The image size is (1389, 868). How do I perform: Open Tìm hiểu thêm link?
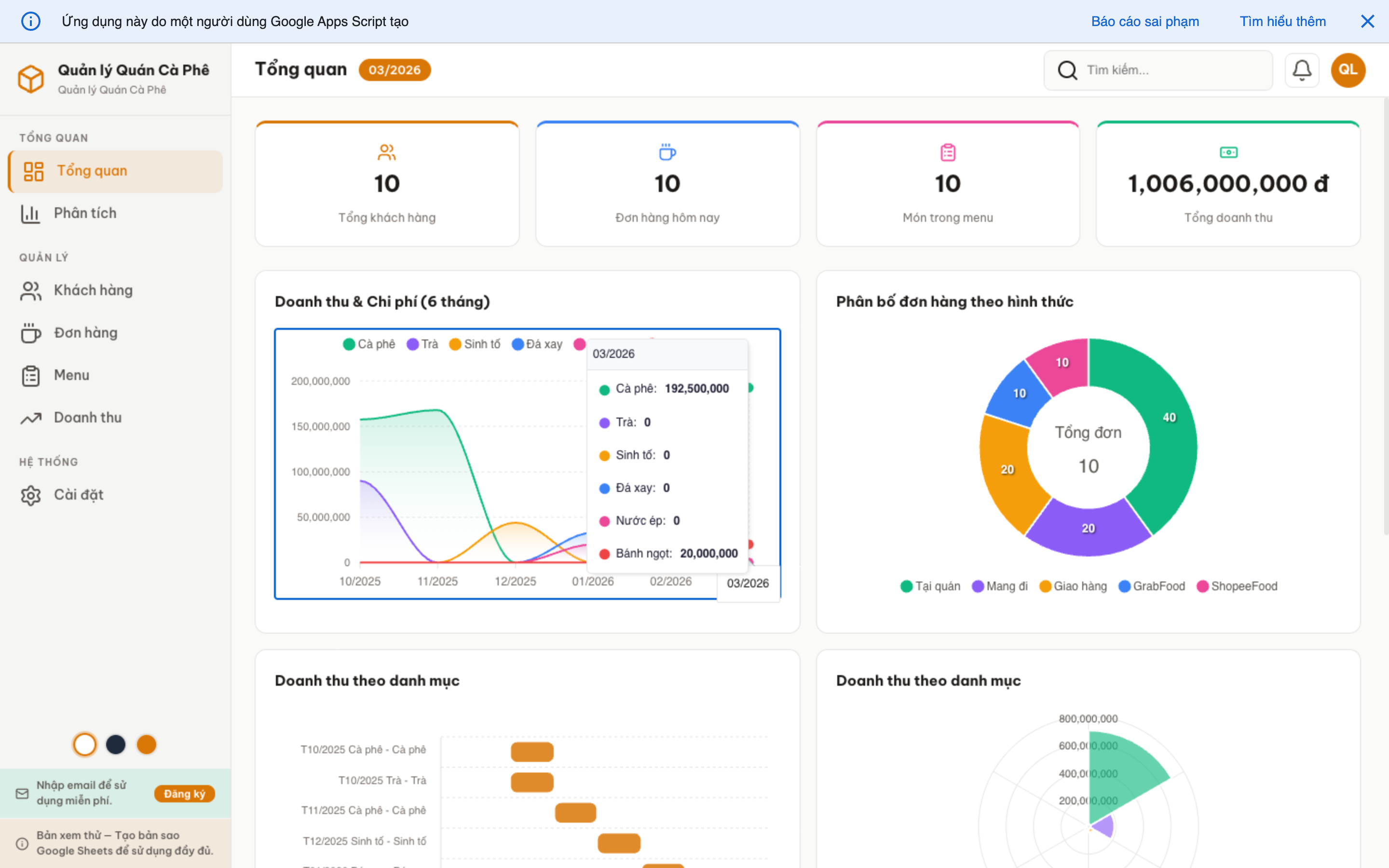pos(1282,21)
